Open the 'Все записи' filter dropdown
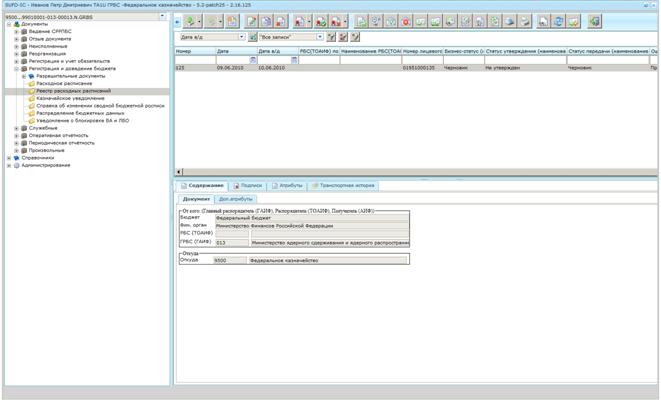The width and height of the screenshot is (661, 400). click(x=320, y=37)
